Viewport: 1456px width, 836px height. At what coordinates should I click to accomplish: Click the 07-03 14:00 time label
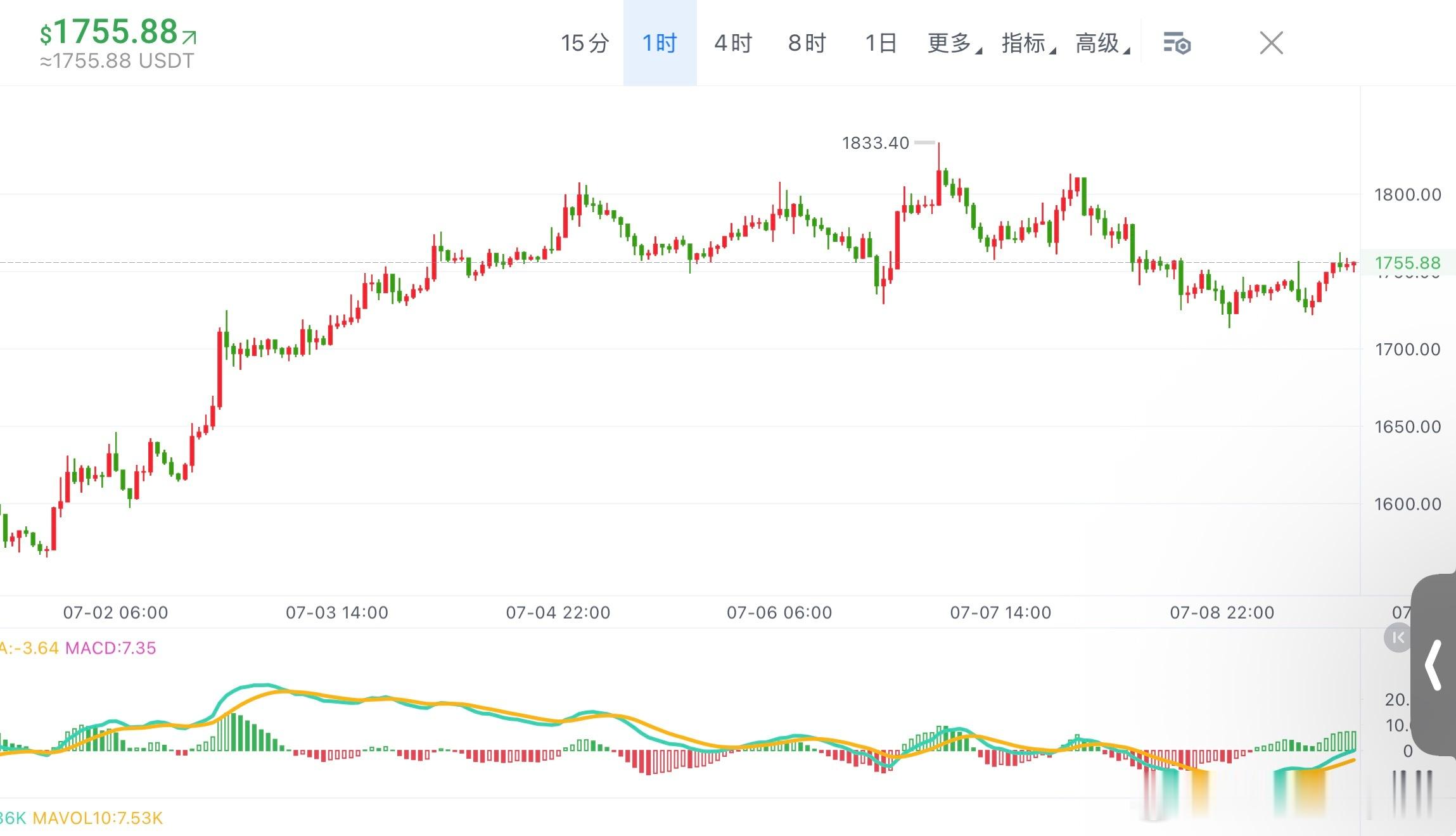coord(336,612)
